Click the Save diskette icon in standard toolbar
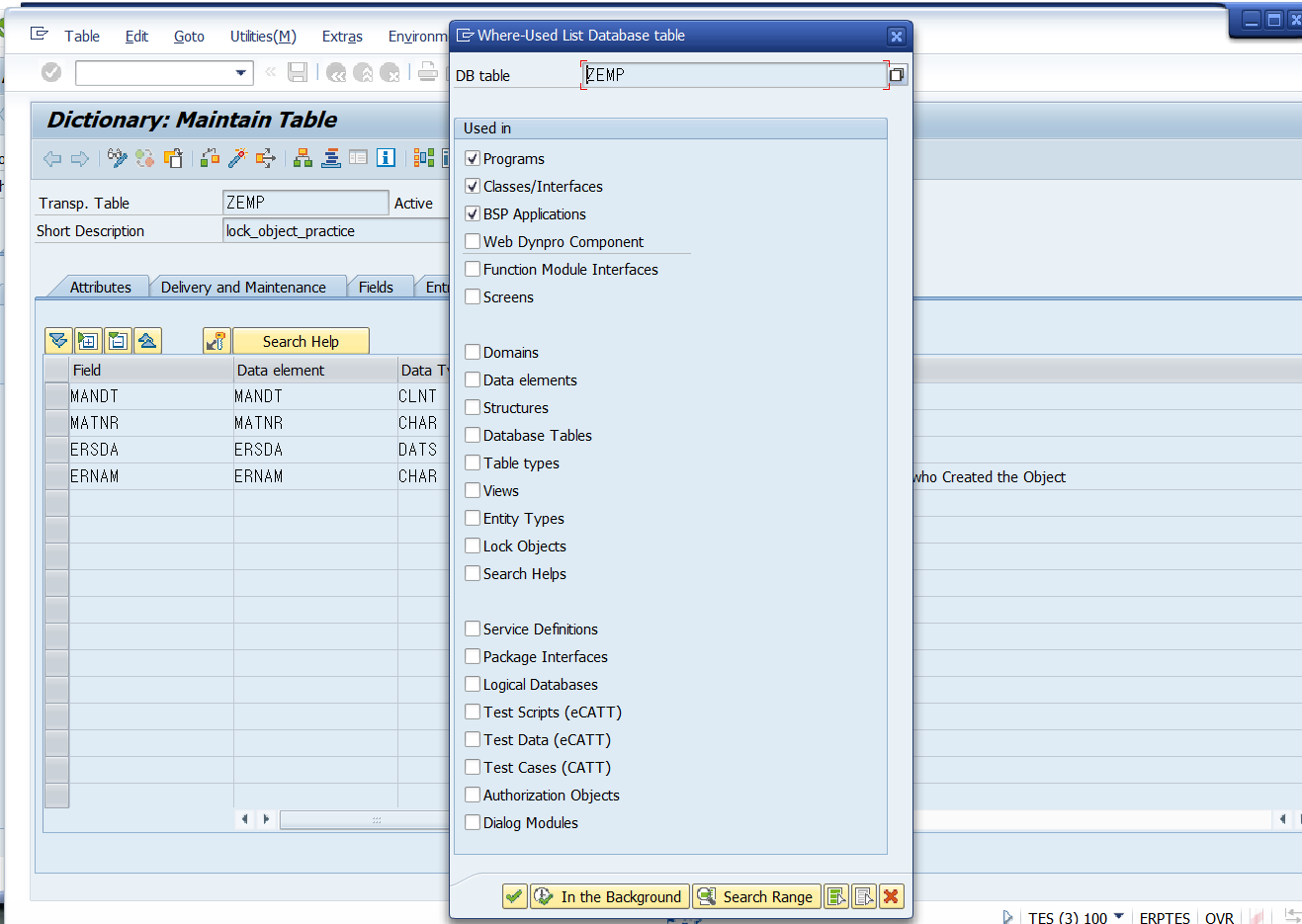Image resolution: width=1302 pixels, height=924 pixels. [x=298, y=72]
